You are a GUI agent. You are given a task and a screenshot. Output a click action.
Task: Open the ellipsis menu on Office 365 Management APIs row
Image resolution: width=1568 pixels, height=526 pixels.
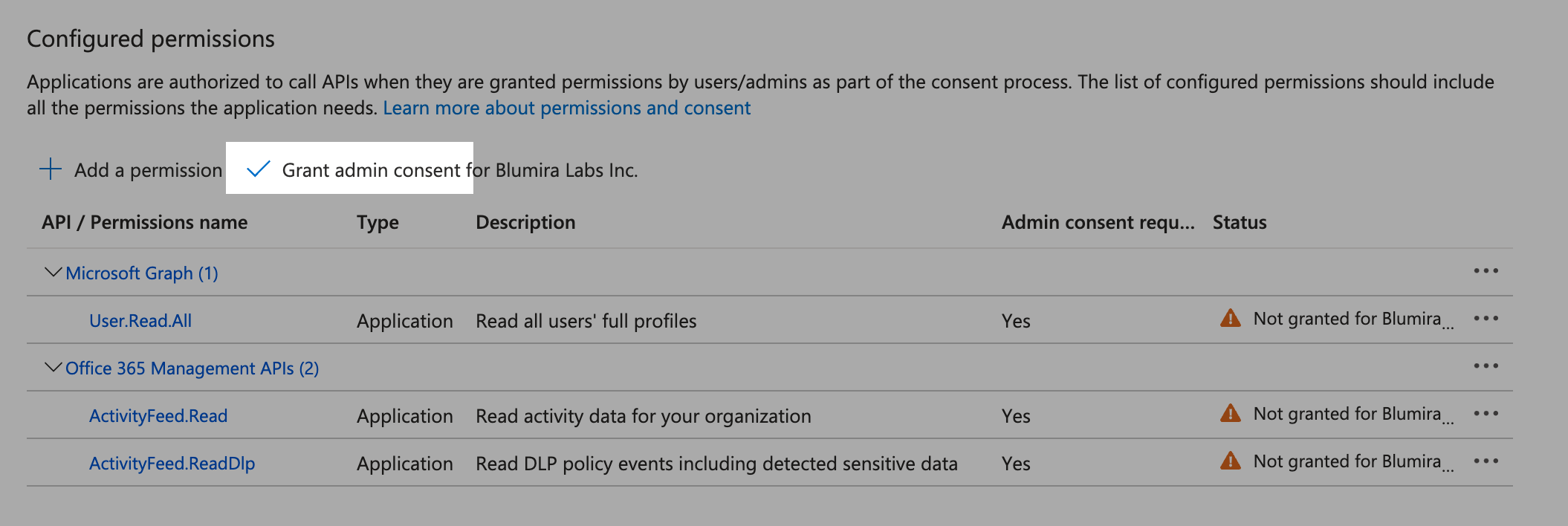point(1486,366)
